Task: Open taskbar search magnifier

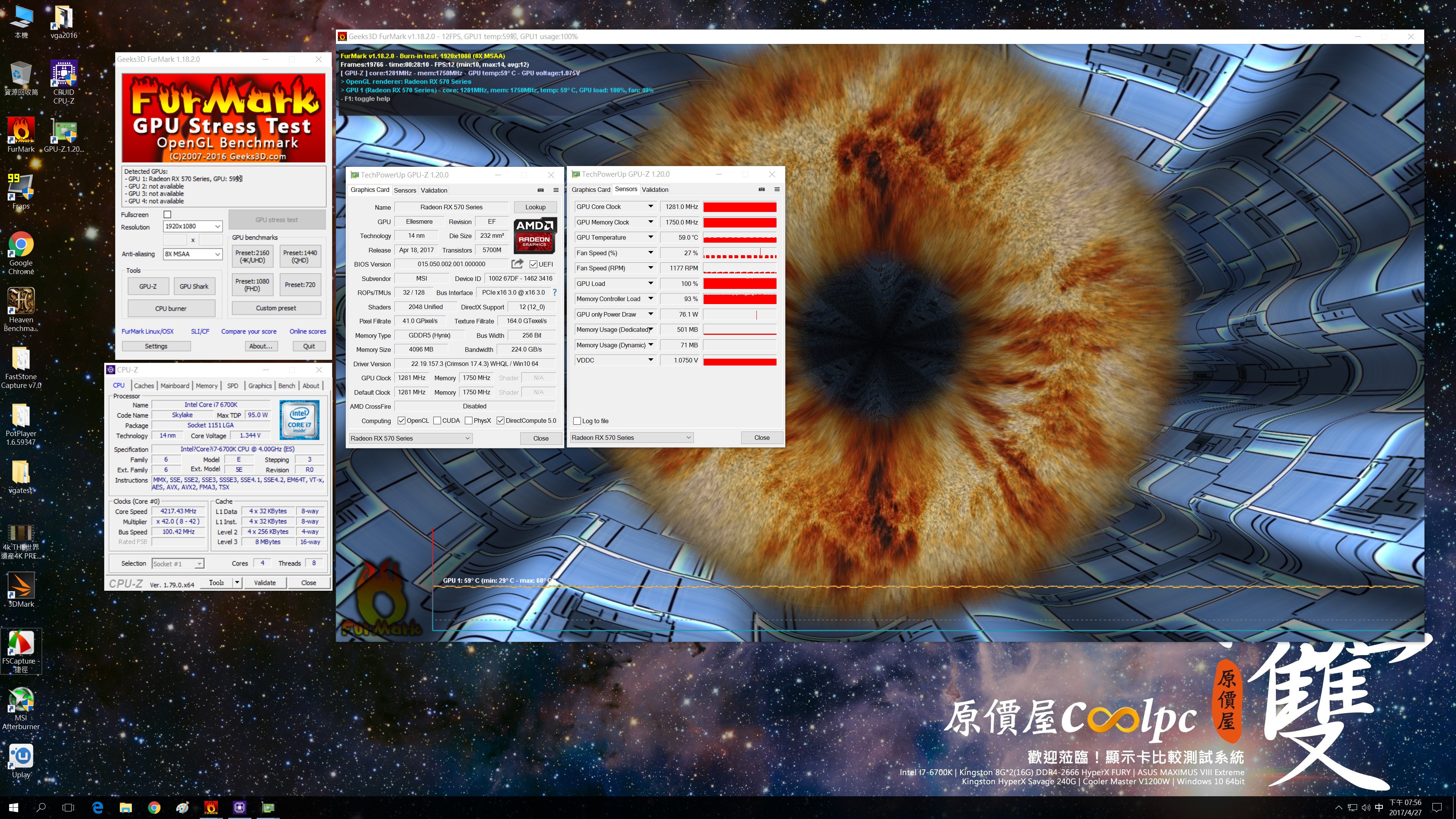Action: click(x=41, y=808)
